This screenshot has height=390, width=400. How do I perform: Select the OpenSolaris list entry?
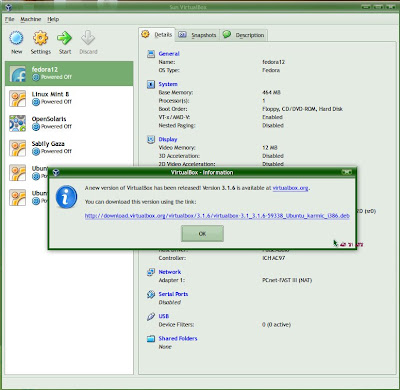click(x=69, y=123)
